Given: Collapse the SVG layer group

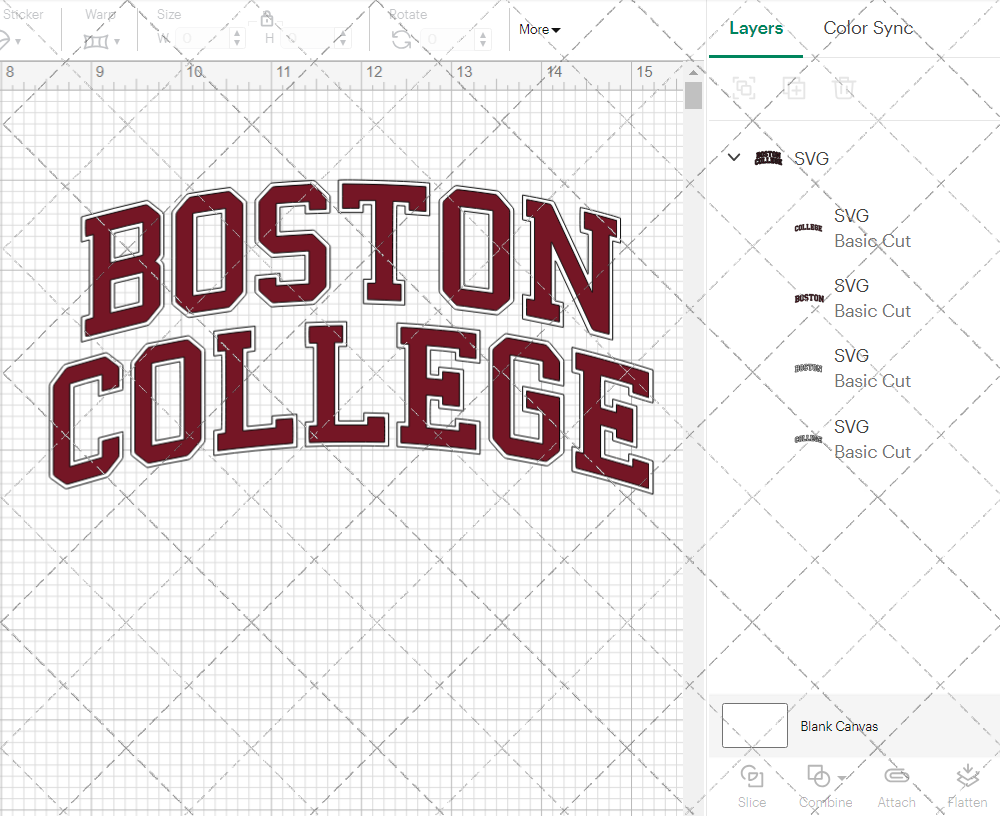Looking at the screenshot, I should pos(733,157).
